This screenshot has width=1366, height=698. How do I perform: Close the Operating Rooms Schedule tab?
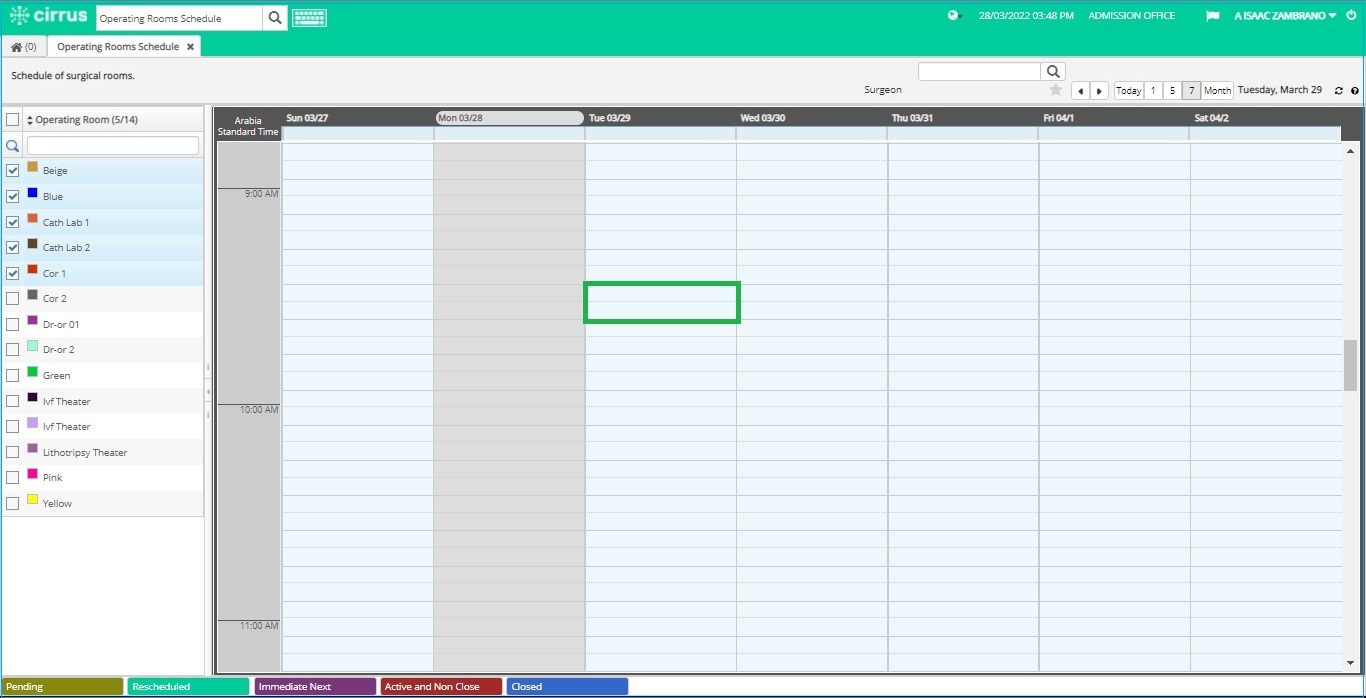pyautogui.click(x=190, y=47)
